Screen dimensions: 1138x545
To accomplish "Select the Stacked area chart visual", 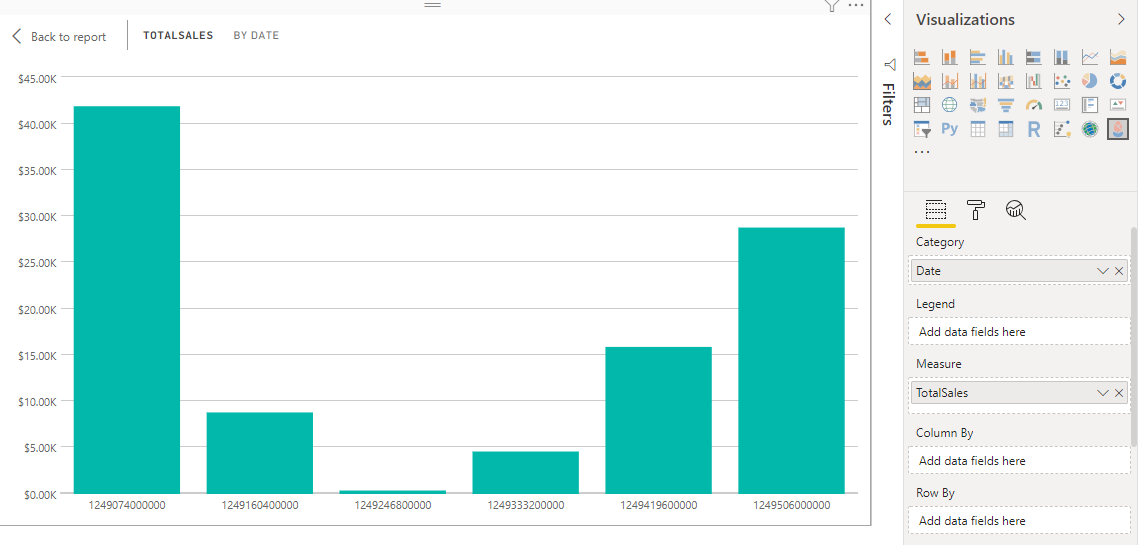I will (x=922, y=81).
